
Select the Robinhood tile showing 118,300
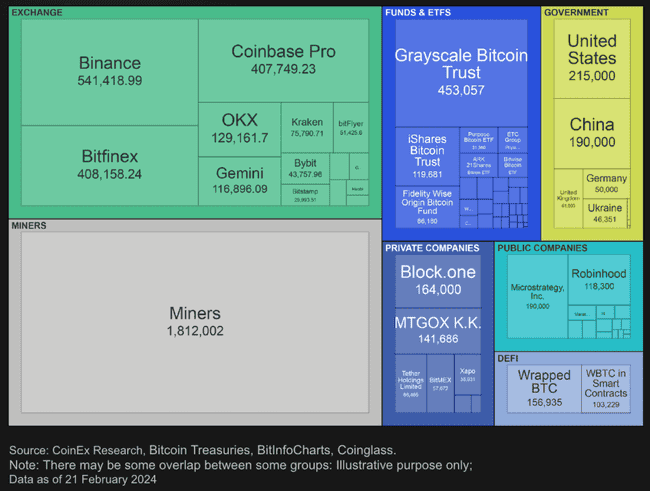(x=599, y=280)
